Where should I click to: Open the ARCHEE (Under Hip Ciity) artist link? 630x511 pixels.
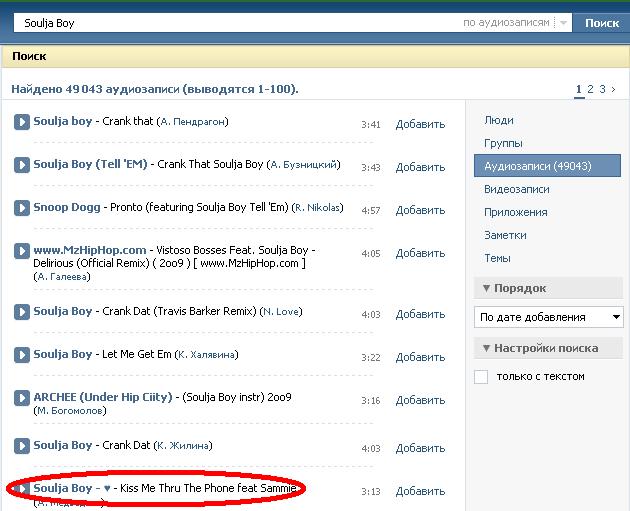103,397
